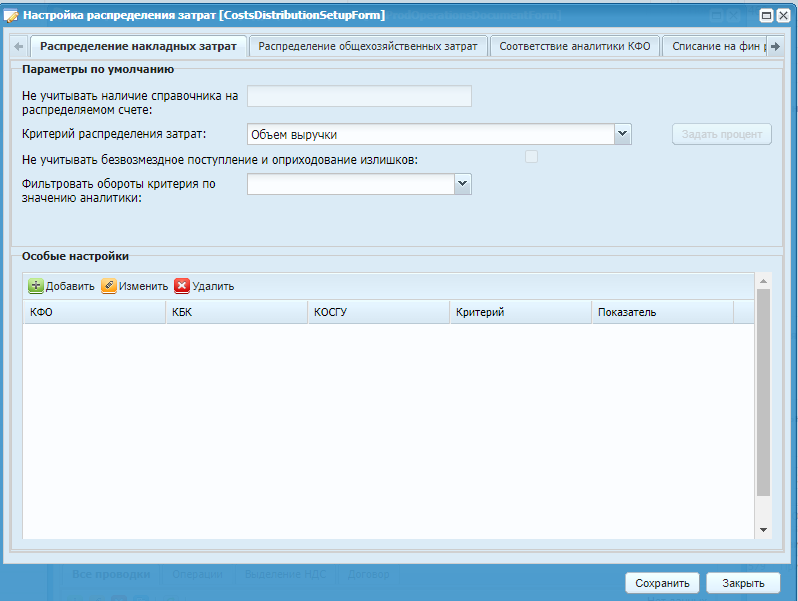798x601 pixels.
Task: Sort by Показатель column header
Action: coord(663,312)
